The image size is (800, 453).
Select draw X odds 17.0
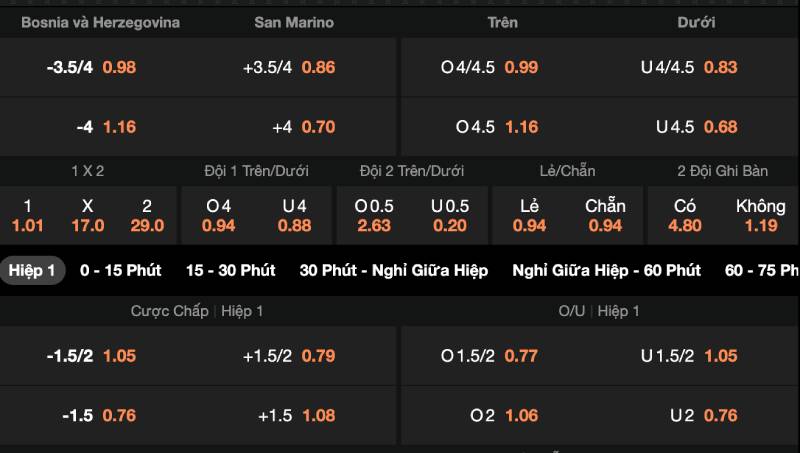click(88, 215)
